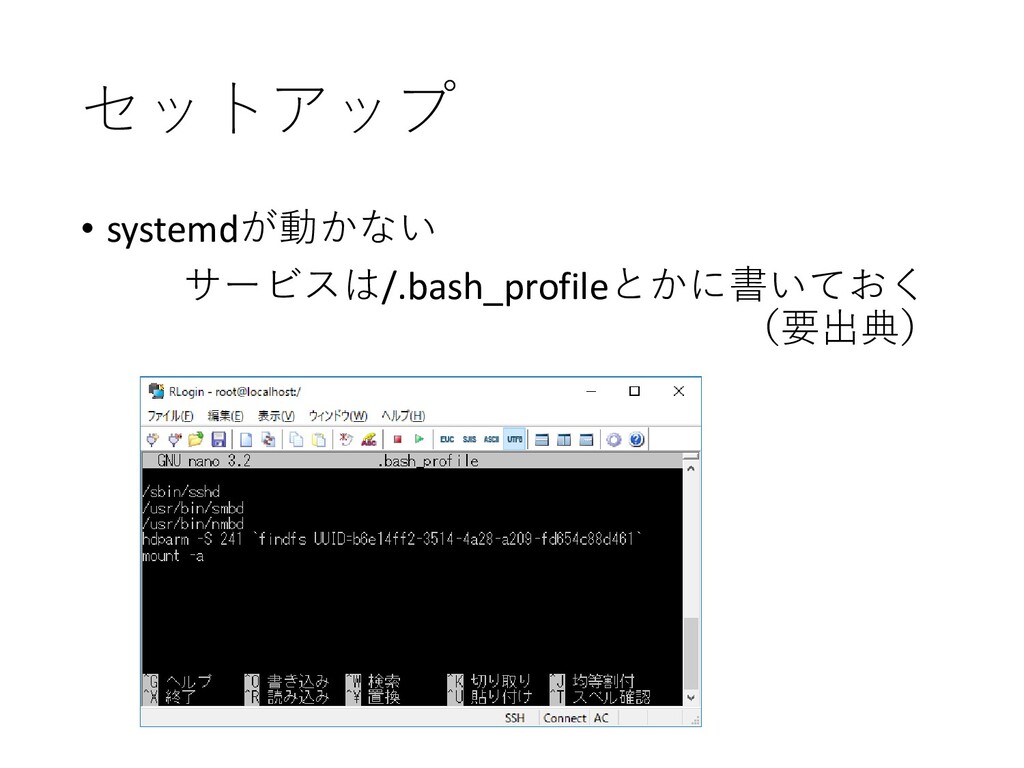Click the ABC pen icon

pyautogui.click(x=369, y=440)
